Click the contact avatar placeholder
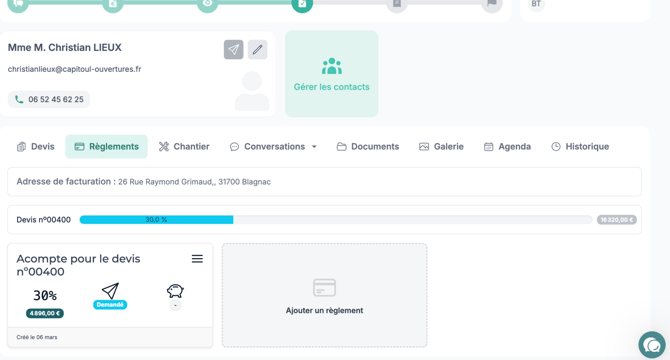This screenshot has width=670, height=360. point(252,91)
